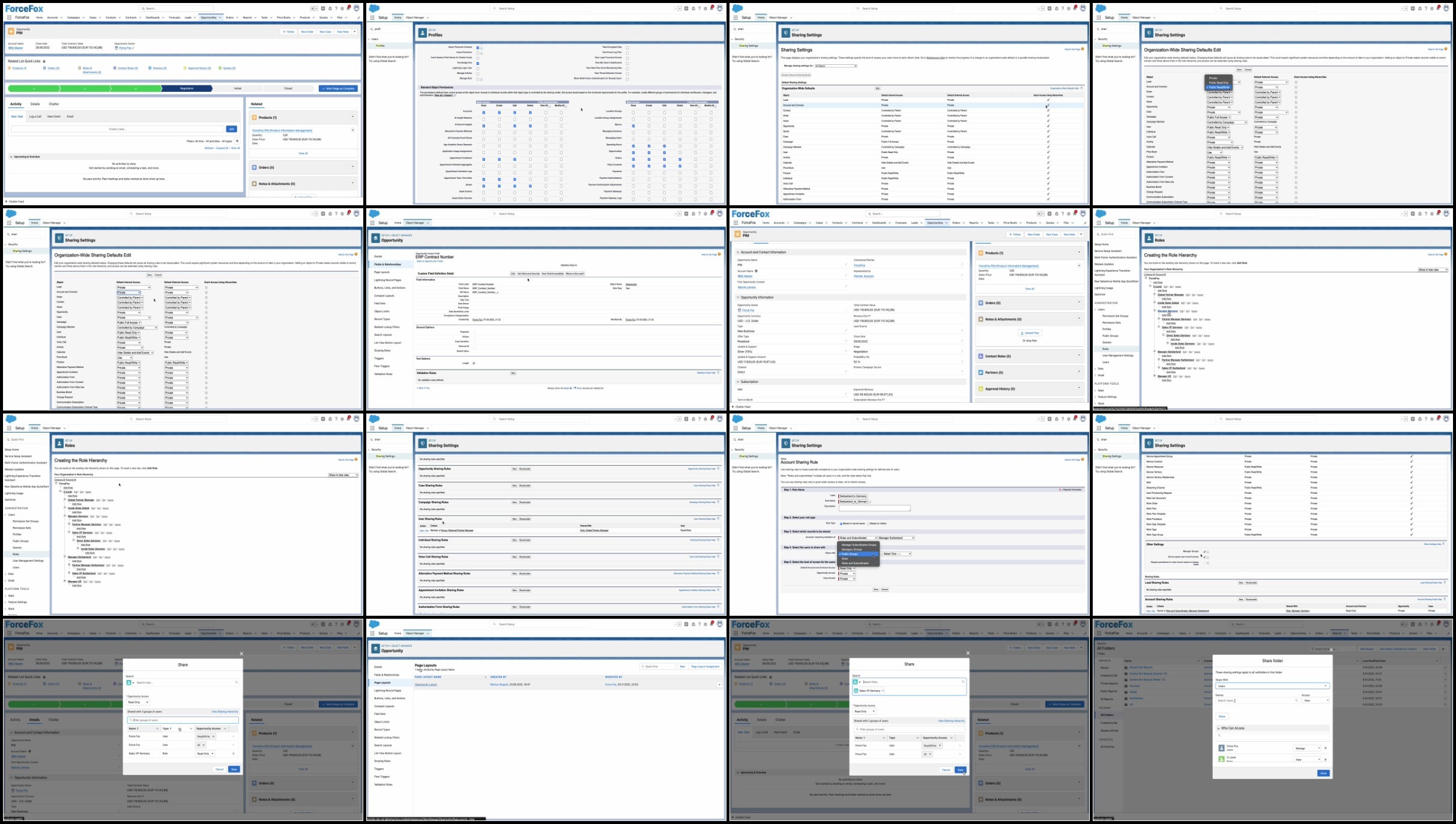Open row actions arrow for Opportunity Layout row
Image resolution: width=1456 pixels, height=824 pixels.
coord(719,685)
